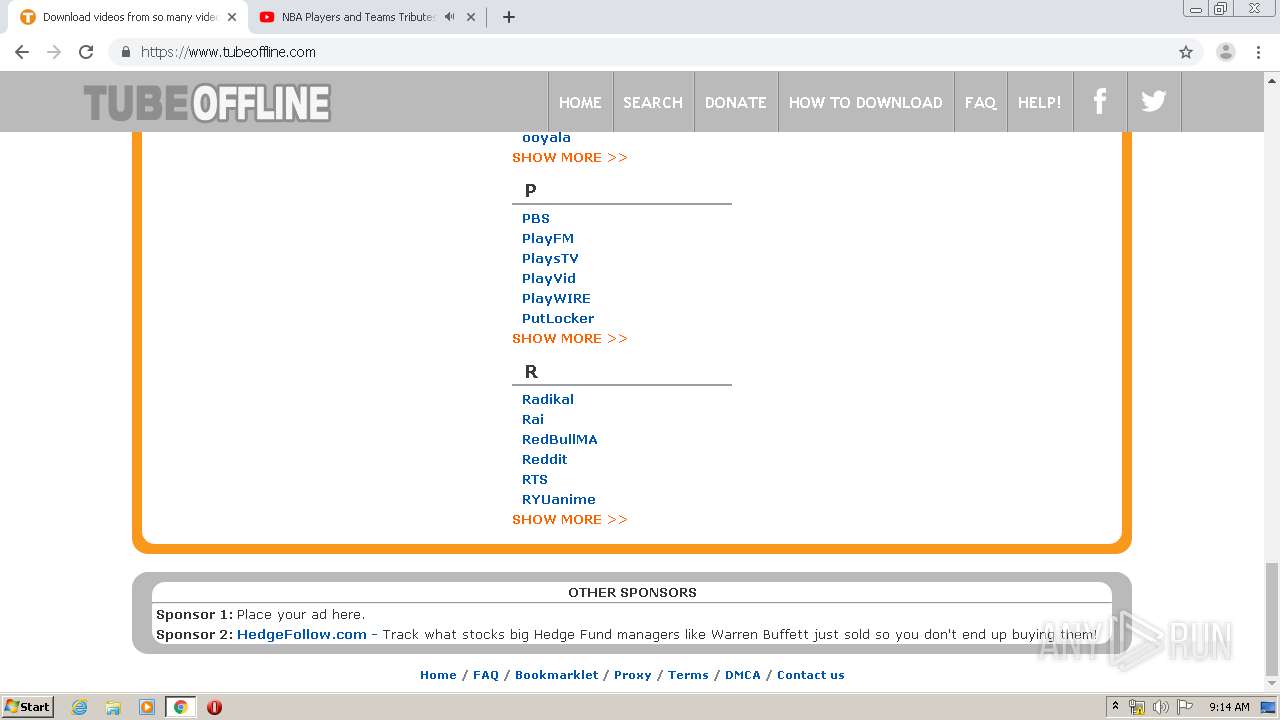Open the ooyala site link
This screenshot has width=1280, height=720.
coord(546,138)
